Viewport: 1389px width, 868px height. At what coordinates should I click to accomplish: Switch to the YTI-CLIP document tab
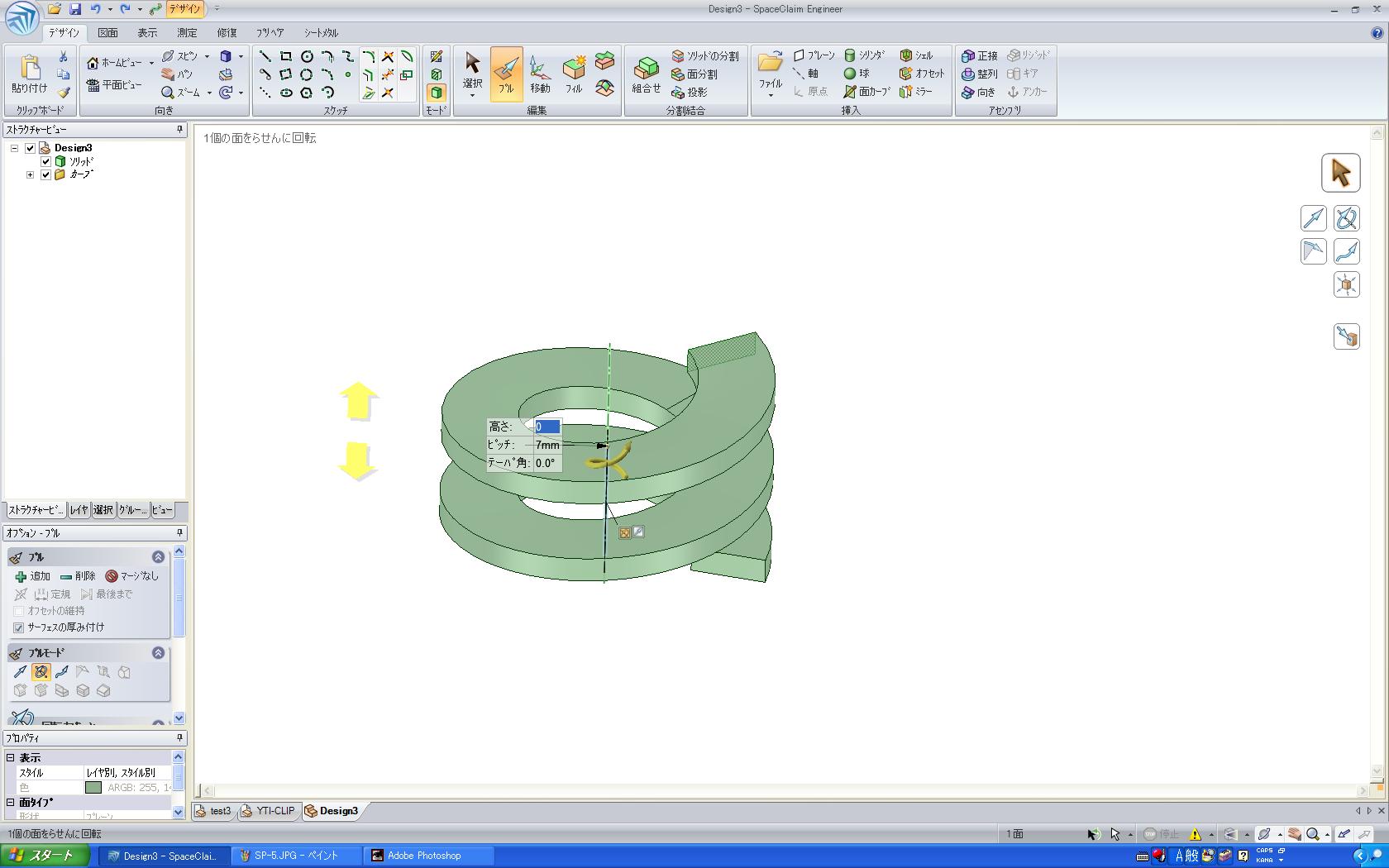click(270, 811)
